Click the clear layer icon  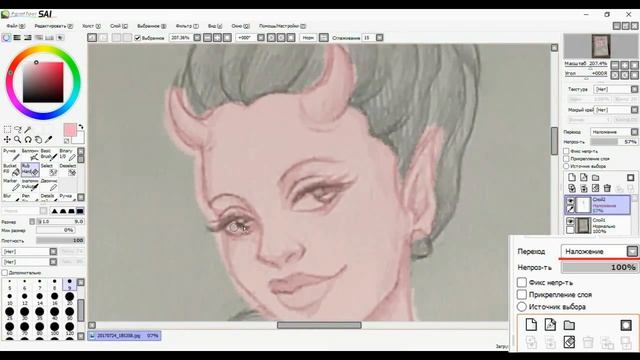596,188
